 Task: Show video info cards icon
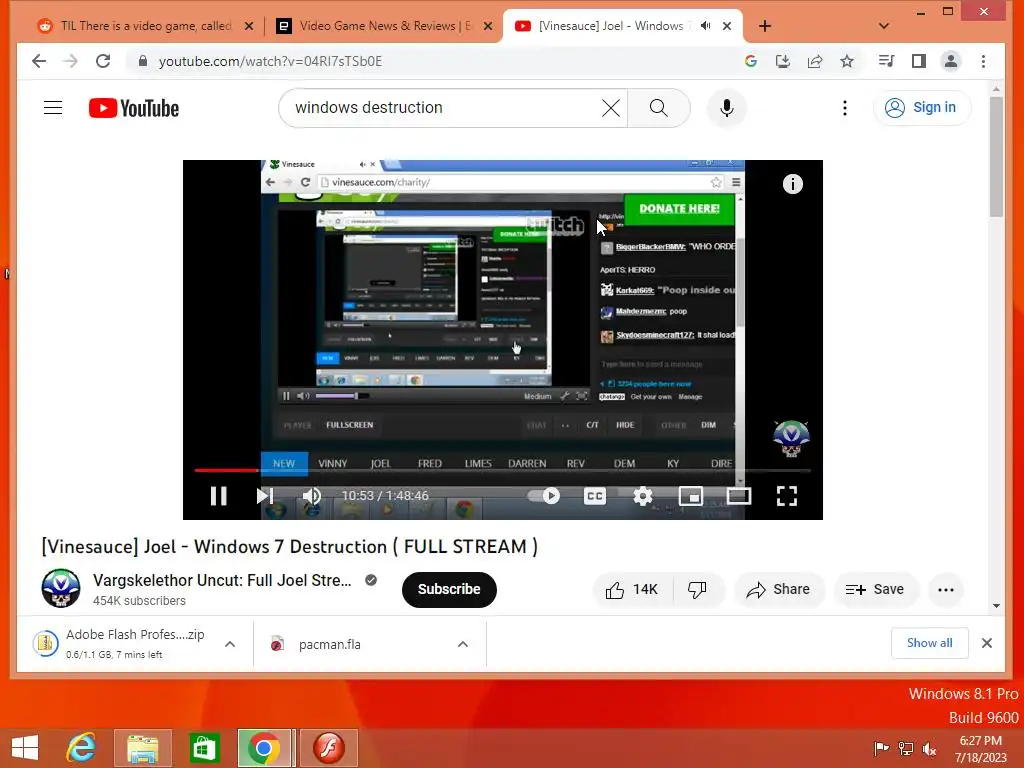(x=792, y=184)
